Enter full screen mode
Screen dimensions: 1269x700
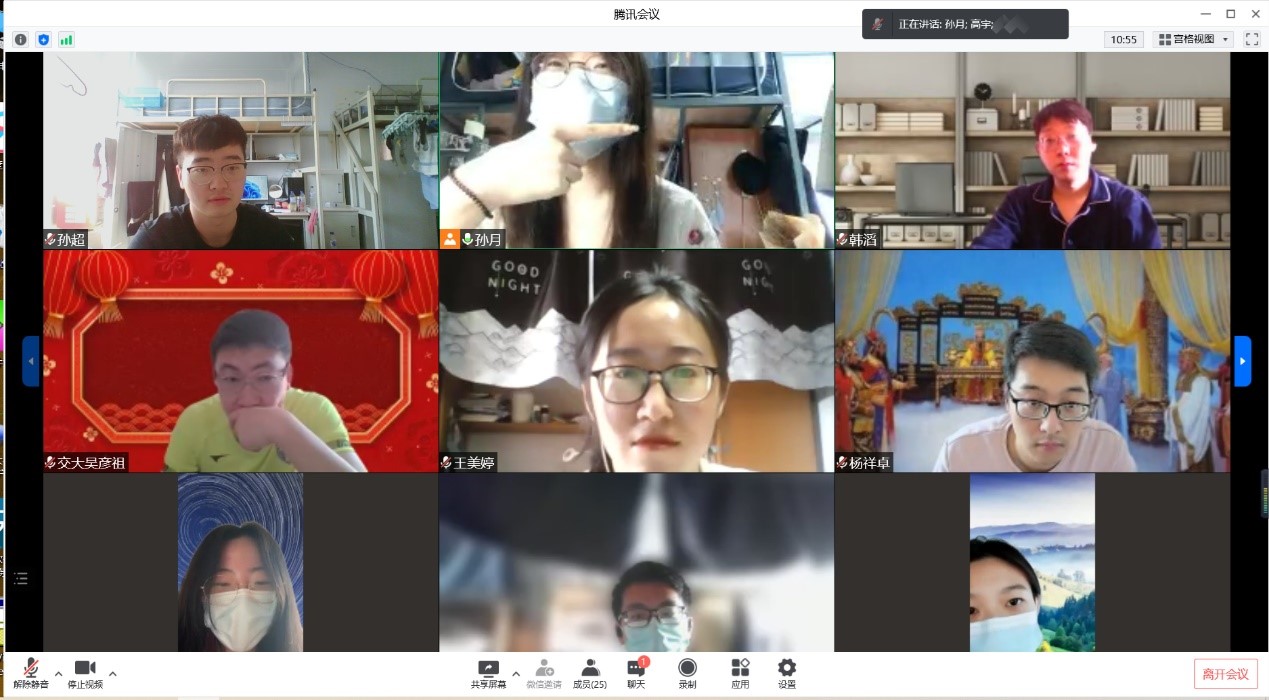[1250, 39]
